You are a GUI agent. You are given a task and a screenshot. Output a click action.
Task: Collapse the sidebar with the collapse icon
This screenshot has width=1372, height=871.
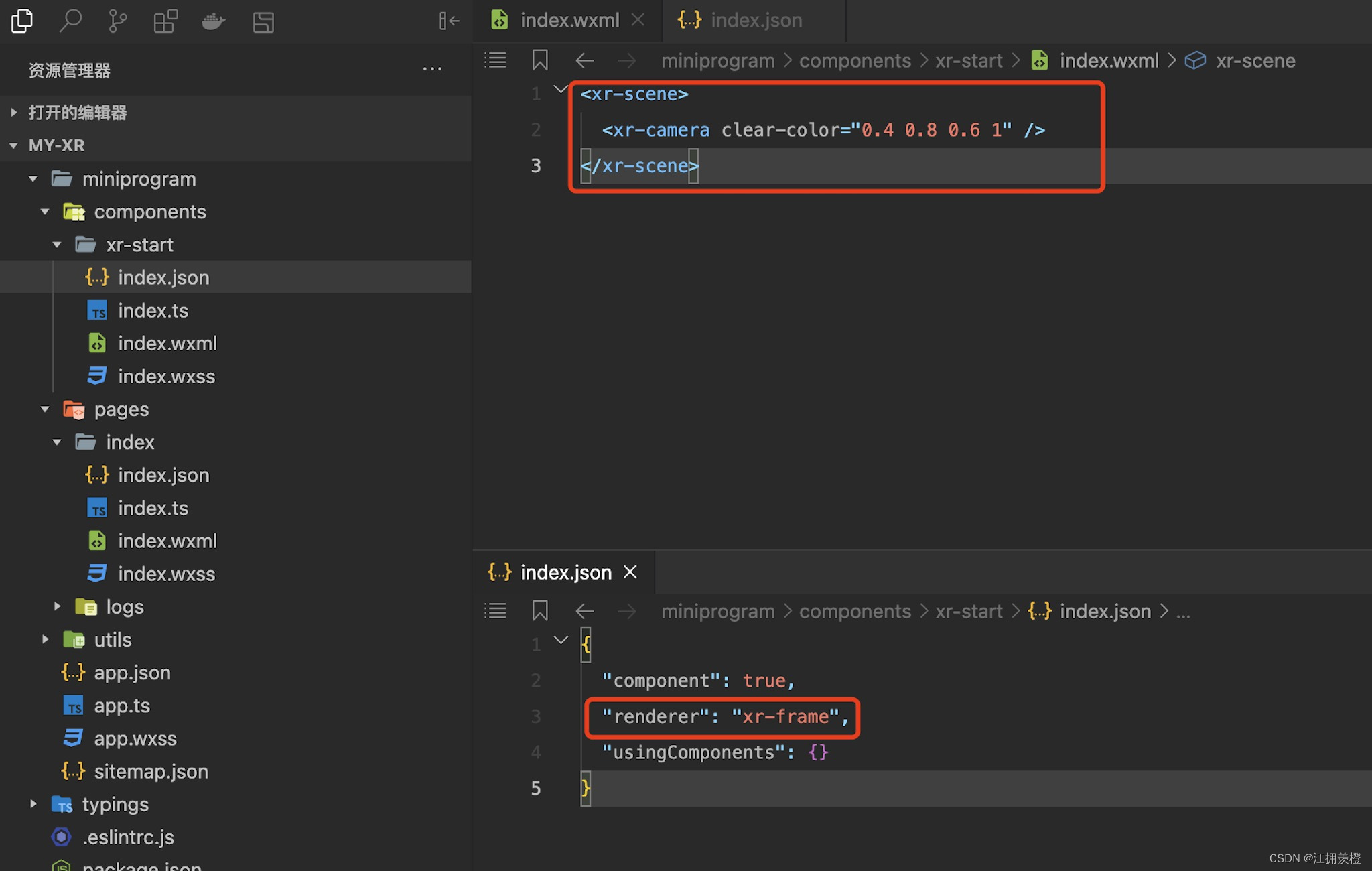pos(449,21)
